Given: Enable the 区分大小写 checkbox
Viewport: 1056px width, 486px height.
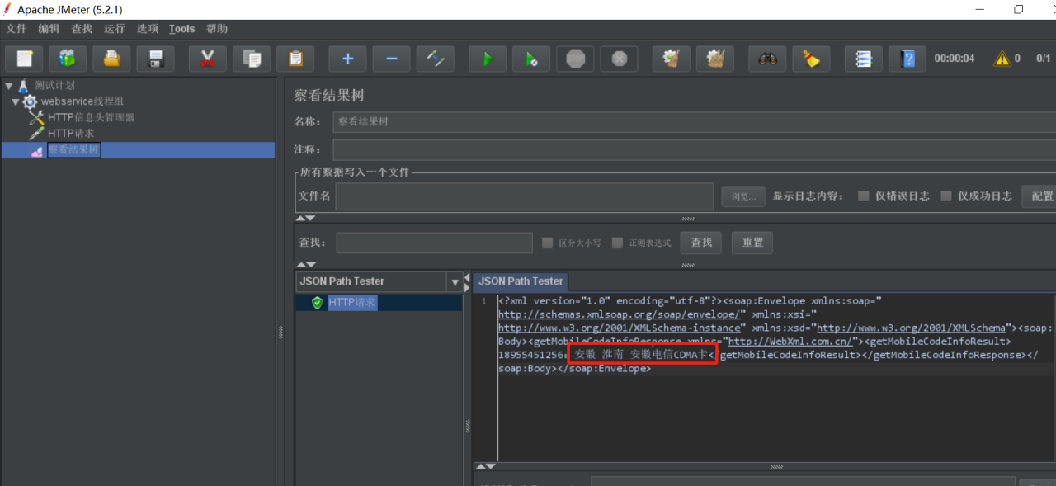Looking at the screenshot, I should click(548, 243).
